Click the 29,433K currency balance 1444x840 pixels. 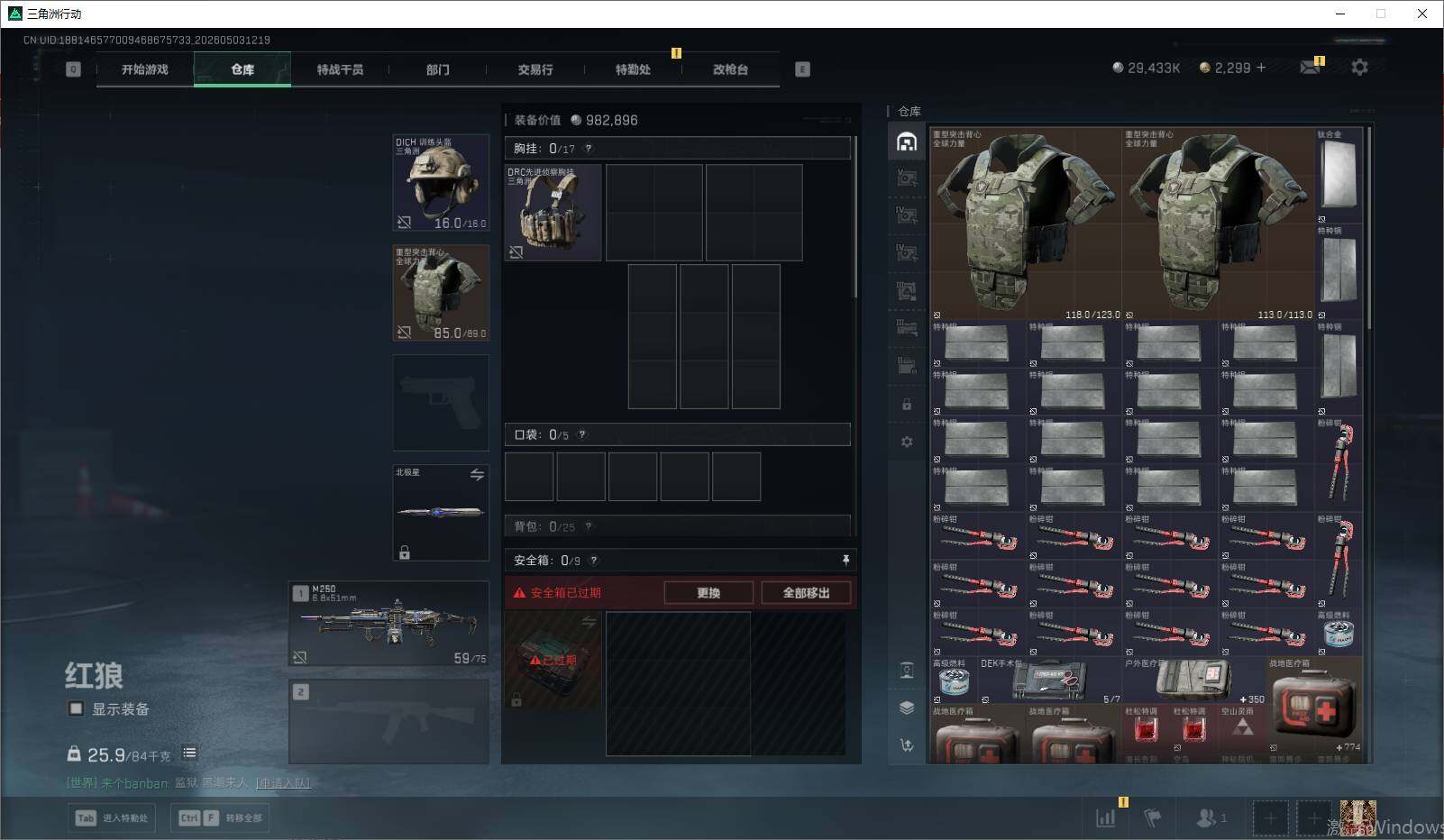pyautogui.click(x=1146, y=68)
